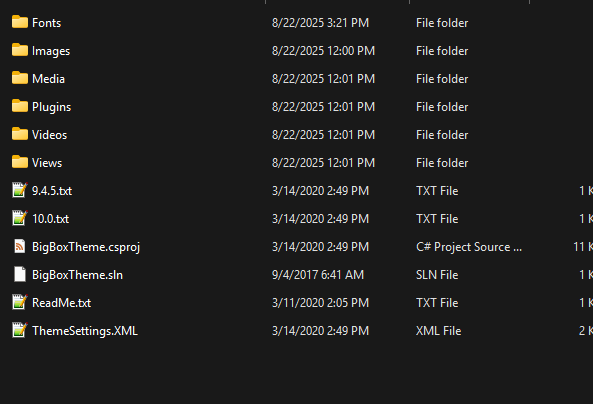Select the blank BigBoxTheme.sln file icon

pos(20,274)
